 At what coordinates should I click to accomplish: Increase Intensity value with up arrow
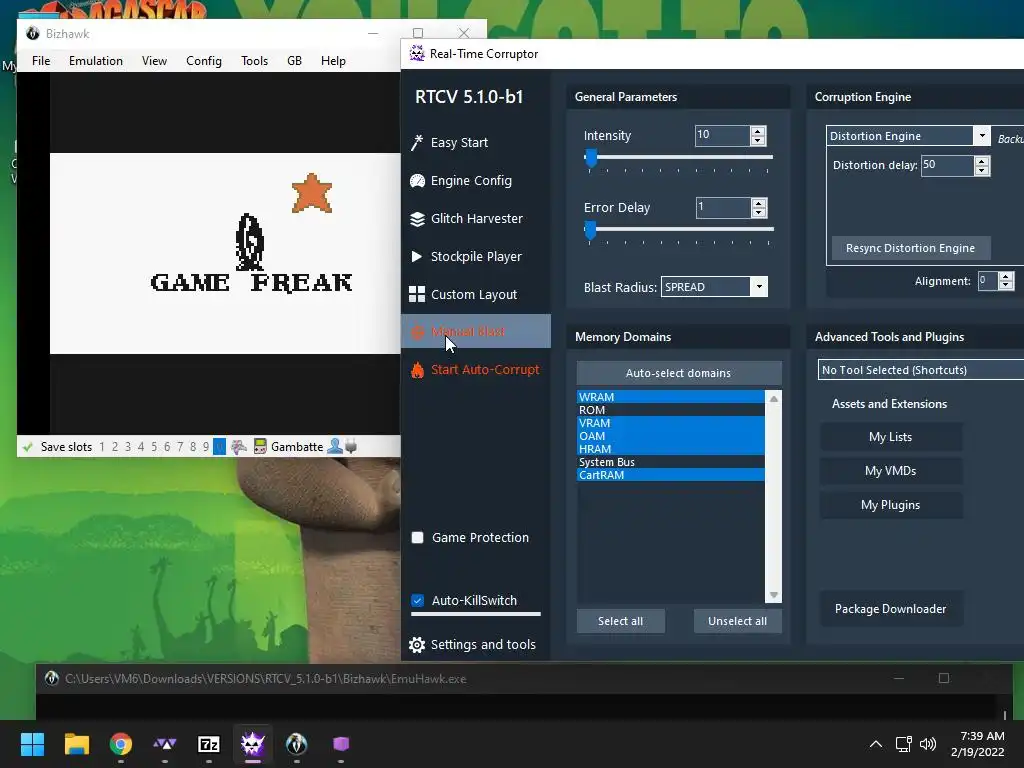pyautogui.click(x=758, y=131)
